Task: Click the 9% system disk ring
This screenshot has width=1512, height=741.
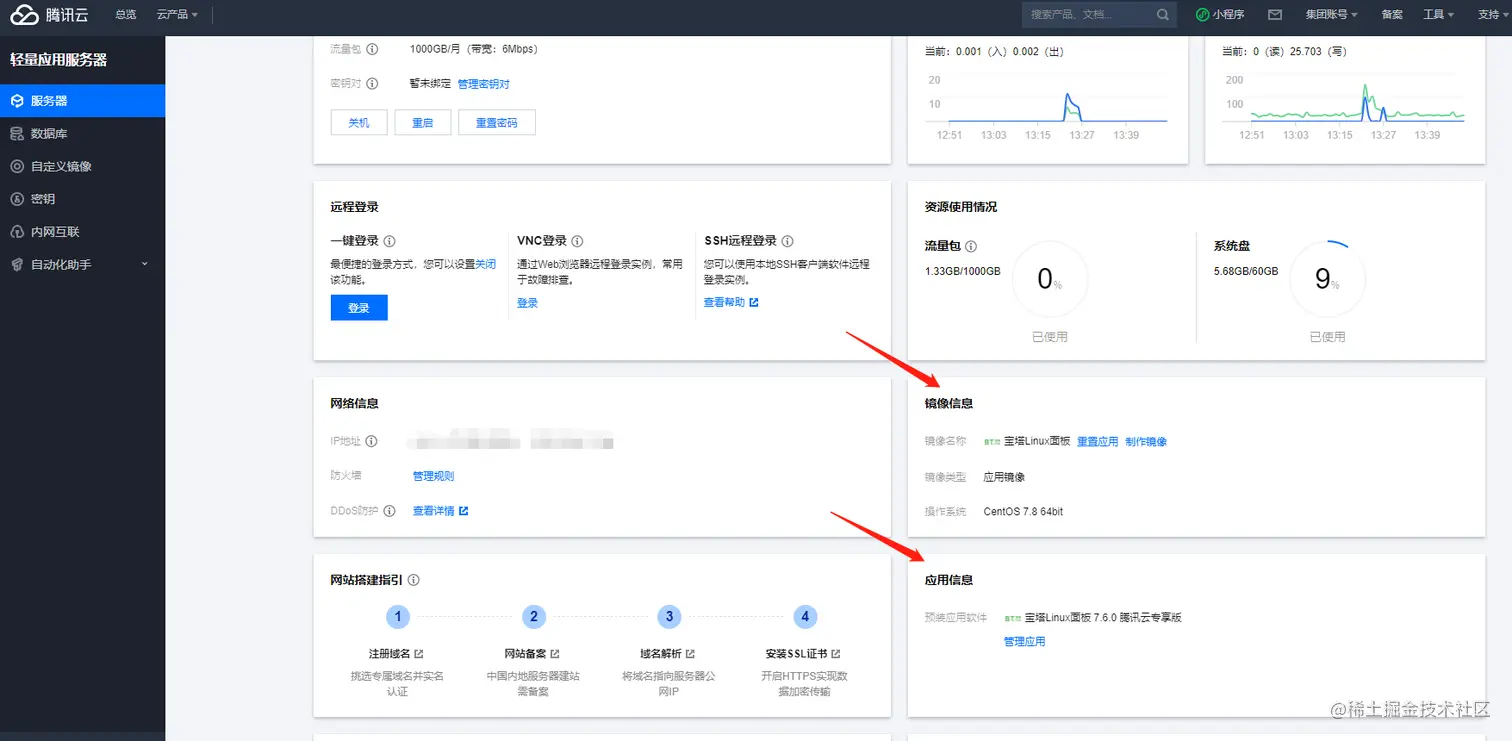Action: 1328,279
